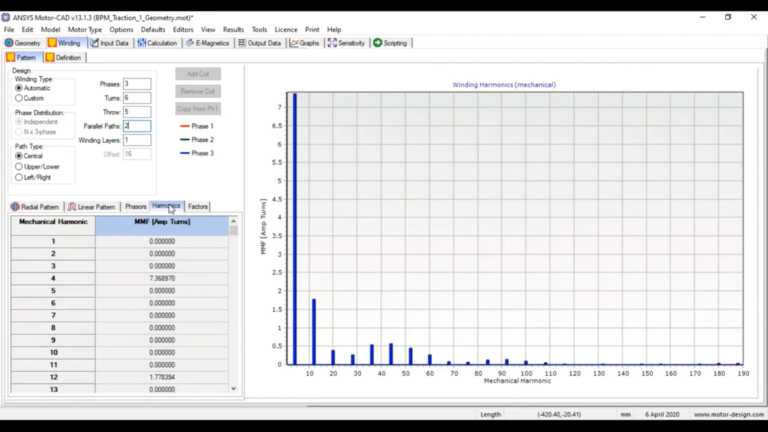Open the Graphs tab icon
Image resolution: width=768 pixels, height=432 pixels.
pyautogui.click(x=294, y=43)
